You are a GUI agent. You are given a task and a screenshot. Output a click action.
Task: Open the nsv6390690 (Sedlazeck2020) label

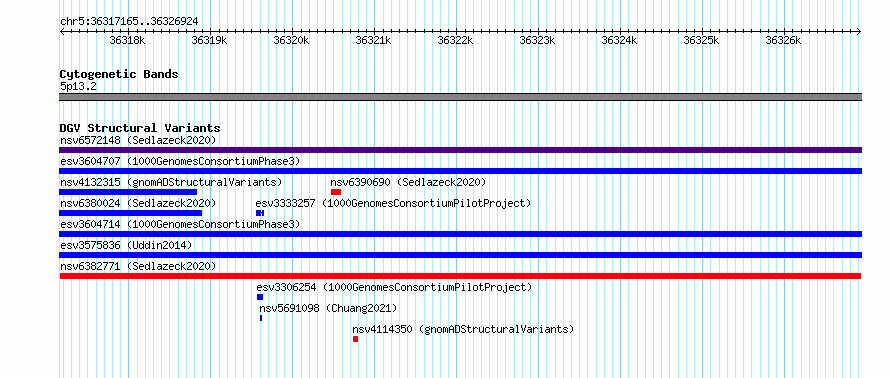409,182
